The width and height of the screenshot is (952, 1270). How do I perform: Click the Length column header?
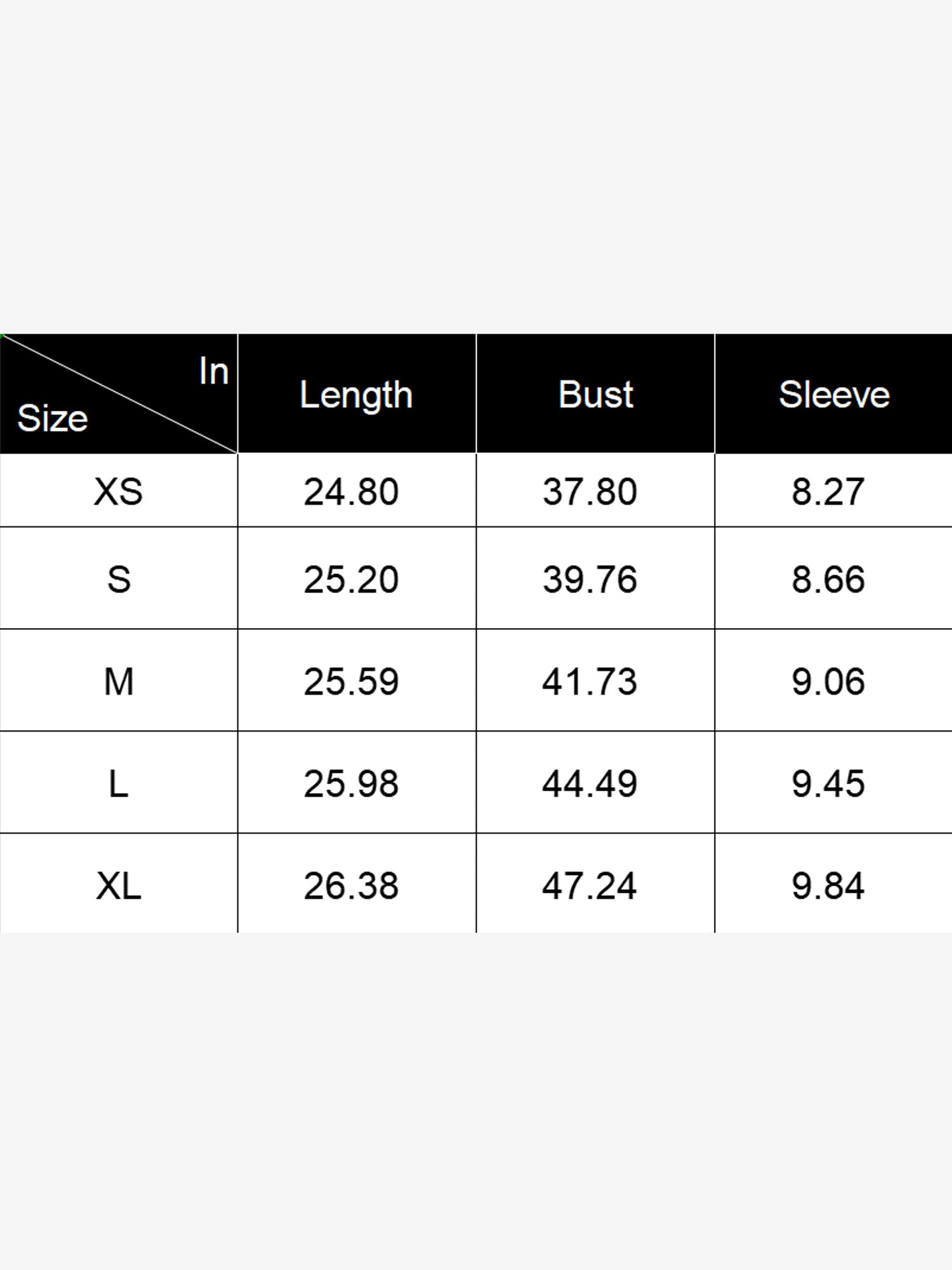click(x=356, y=396)
